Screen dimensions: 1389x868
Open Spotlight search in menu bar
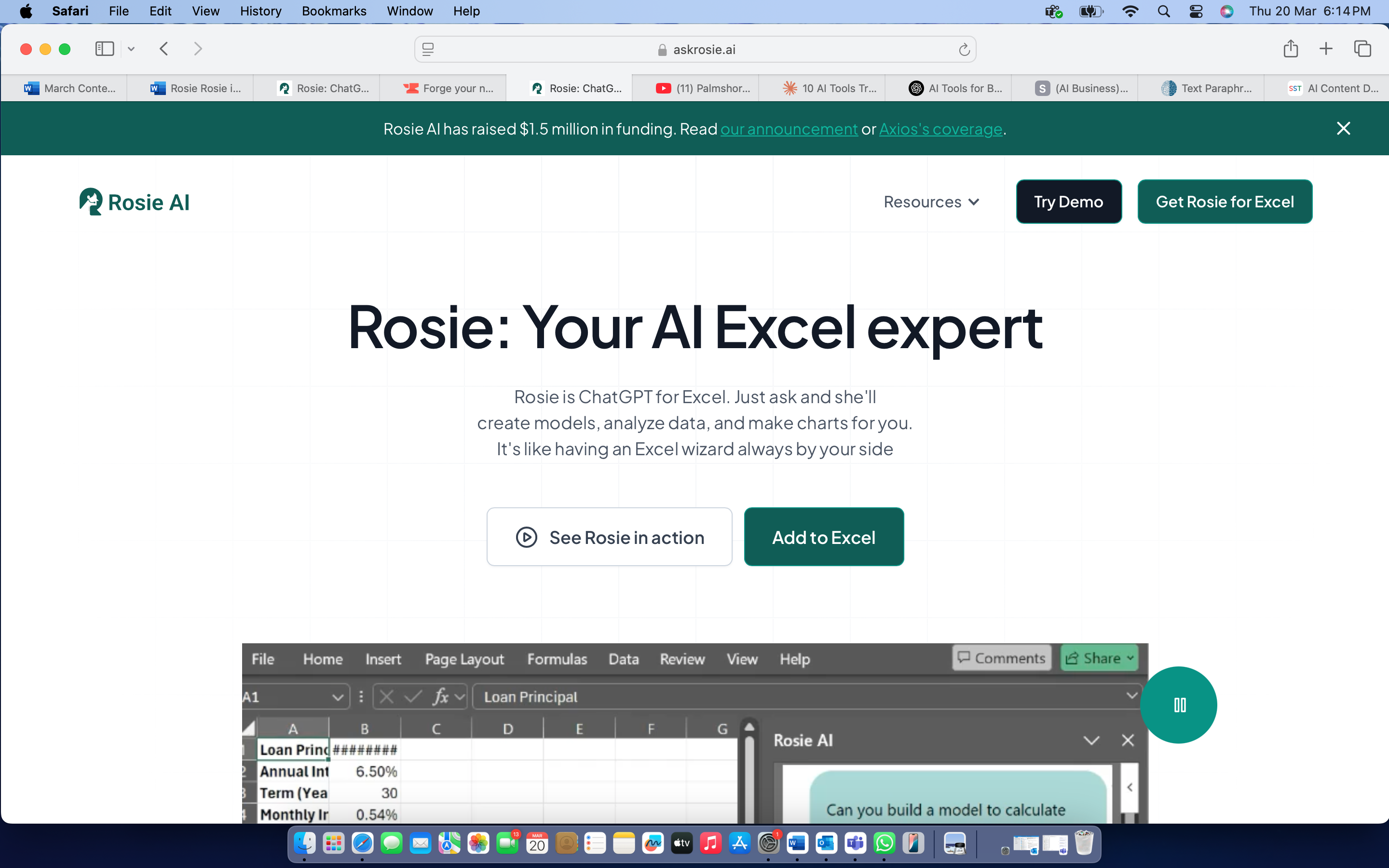1163,11
